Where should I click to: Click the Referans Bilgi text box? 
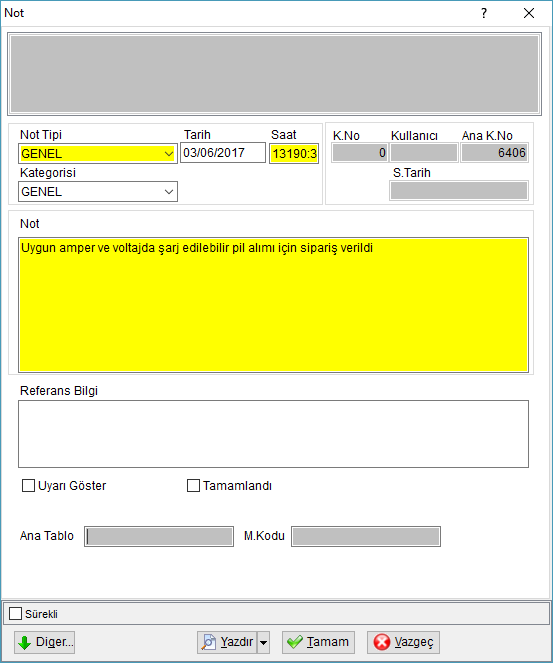(x=273, y=434)
